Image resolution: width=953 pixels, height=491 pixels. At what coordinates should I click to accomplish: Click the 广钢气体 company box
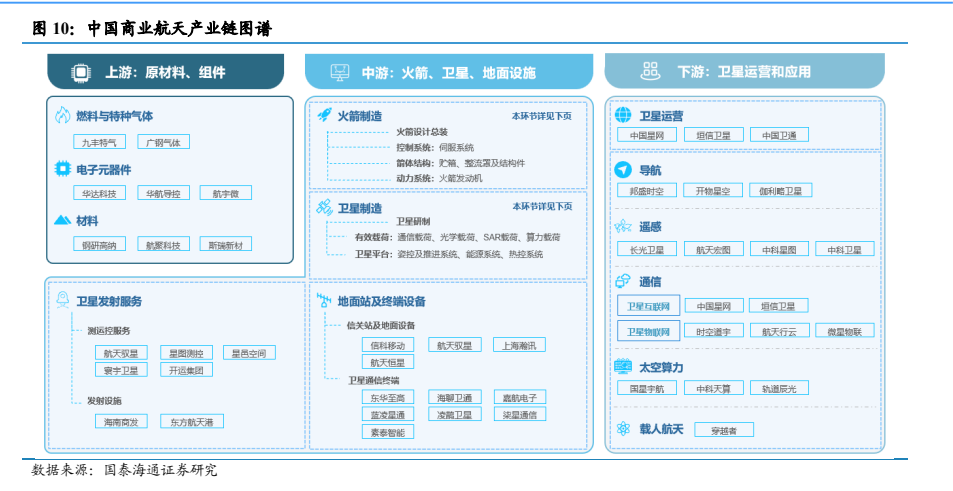[163, 142]
